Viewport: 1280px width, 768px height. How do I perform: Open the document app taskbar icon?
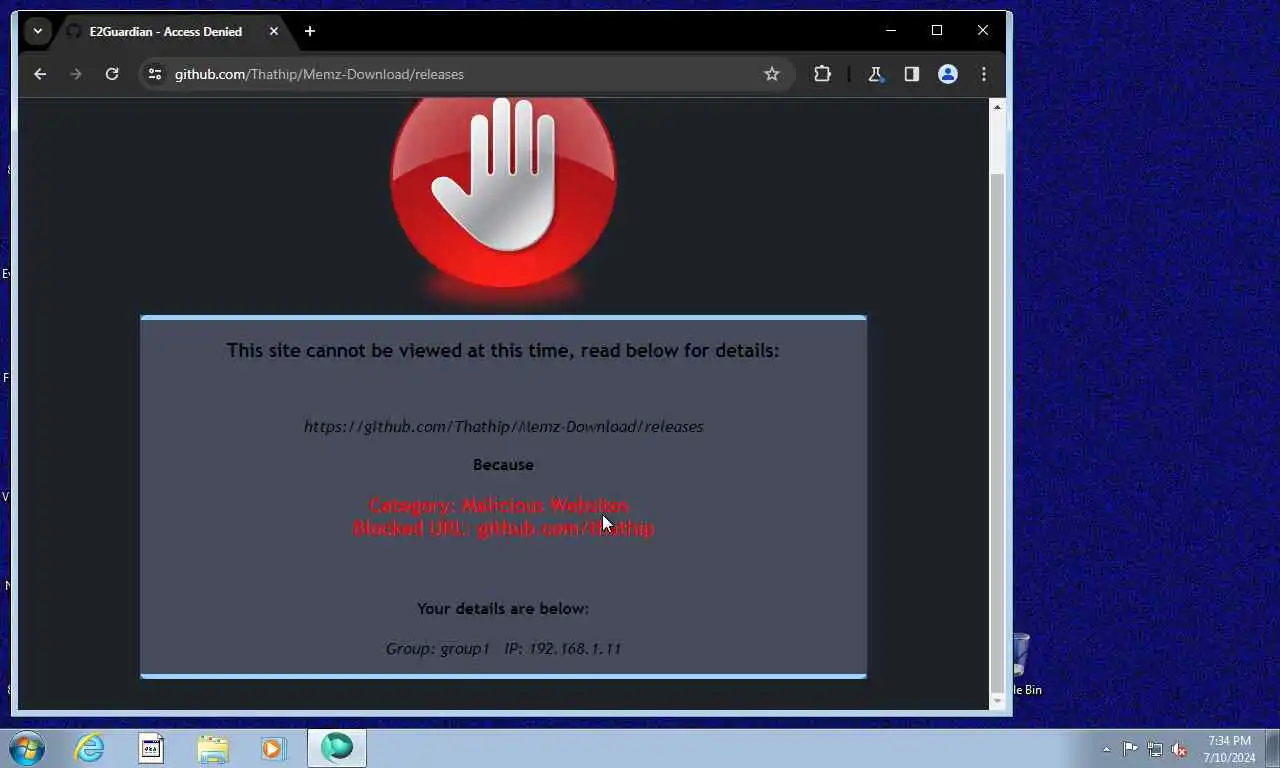151,748
